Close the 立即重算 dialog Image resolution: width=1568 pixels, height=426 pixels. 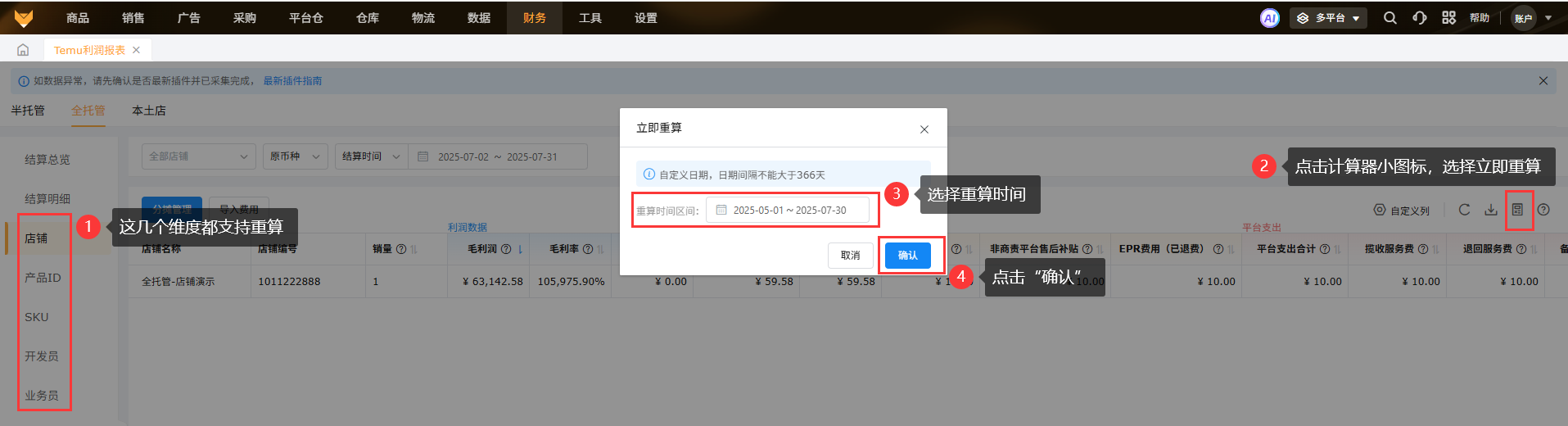[924, 129]
